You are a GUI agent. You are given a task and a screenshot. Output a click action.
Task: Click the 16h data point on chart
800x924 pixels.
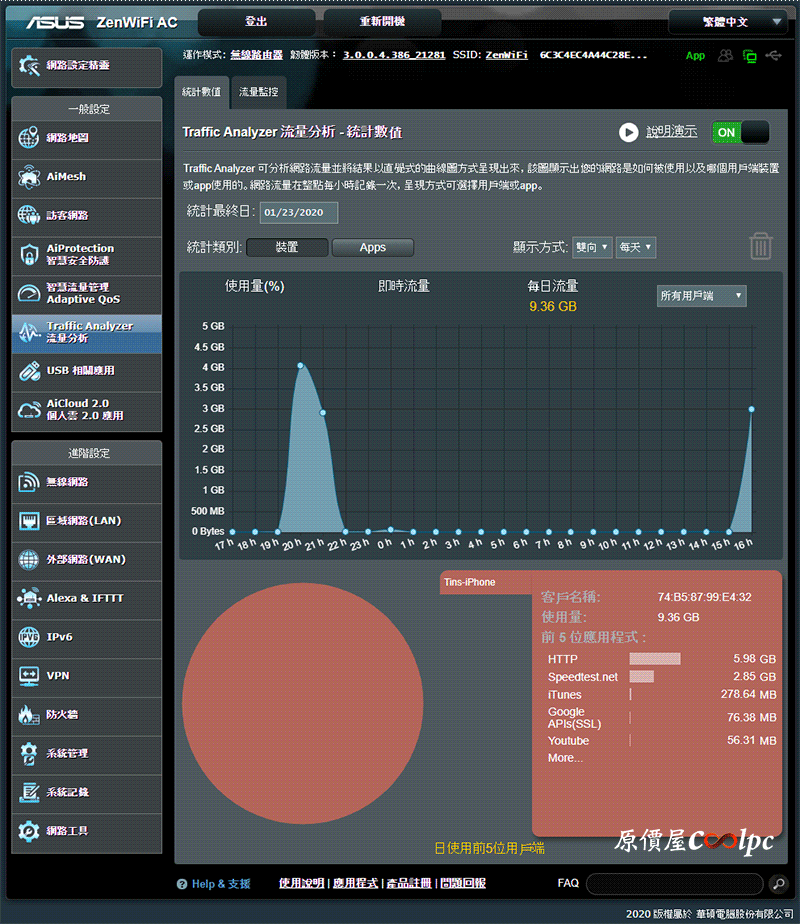point(751,409)
